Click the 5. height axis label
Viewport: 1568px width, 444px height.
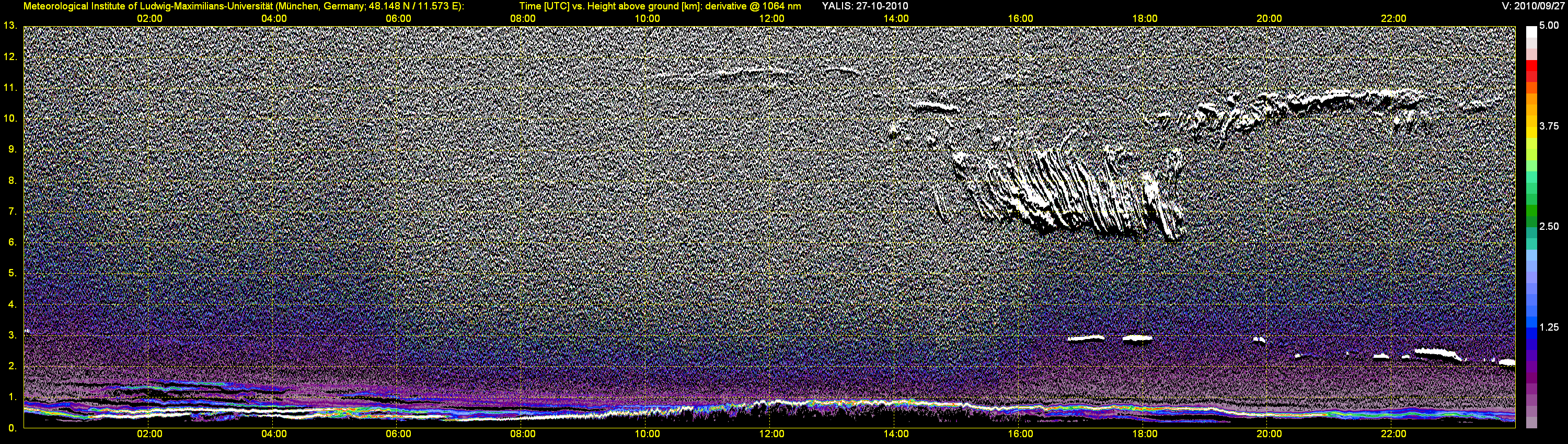pos(12,273)
